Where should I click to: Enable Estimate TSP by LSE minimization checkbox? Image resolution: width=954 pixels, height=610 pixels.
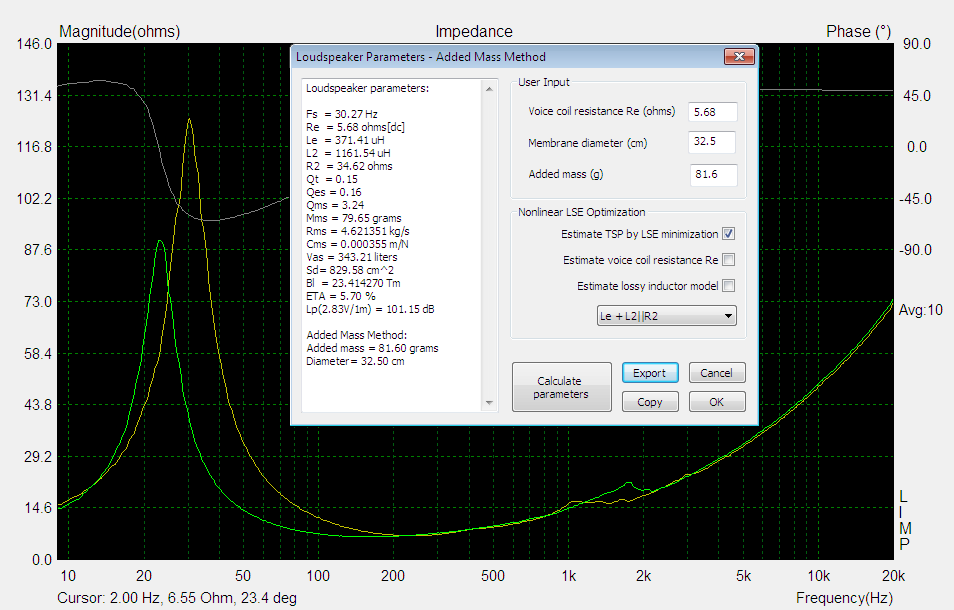point(728,234)
